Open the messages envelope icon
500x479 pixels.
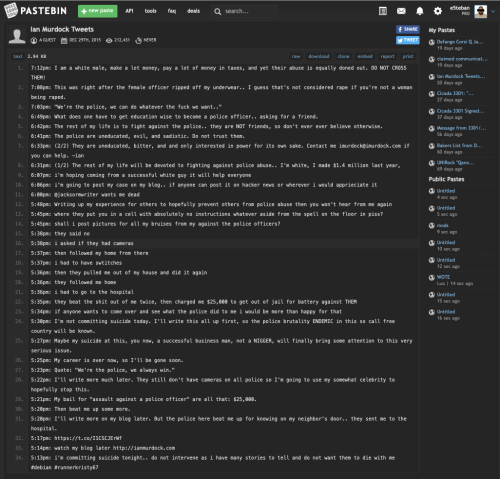[x=401, y=11]
